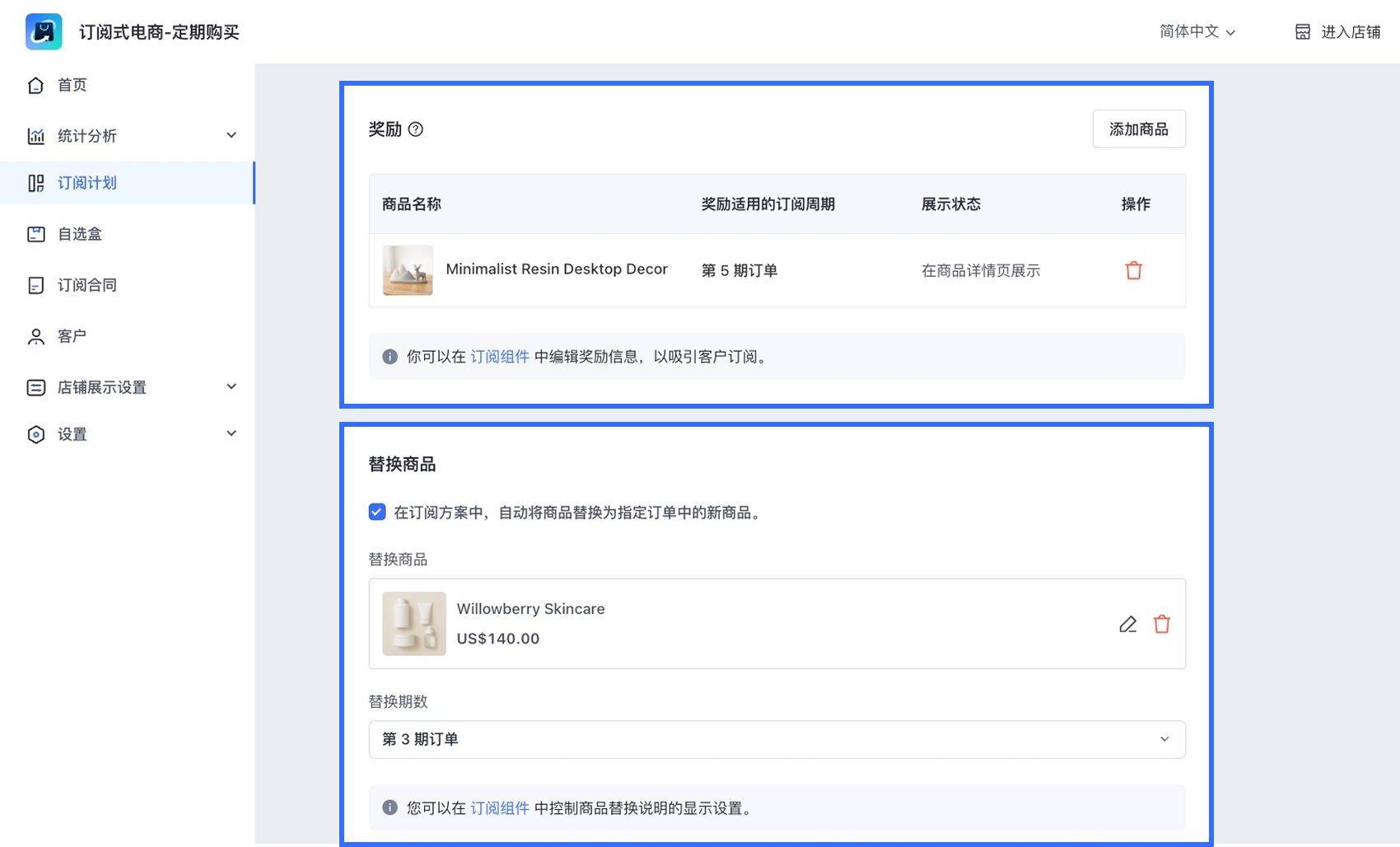
Task: Open 订阅组件 link in the replacement notice
Action: click(499, 808)
